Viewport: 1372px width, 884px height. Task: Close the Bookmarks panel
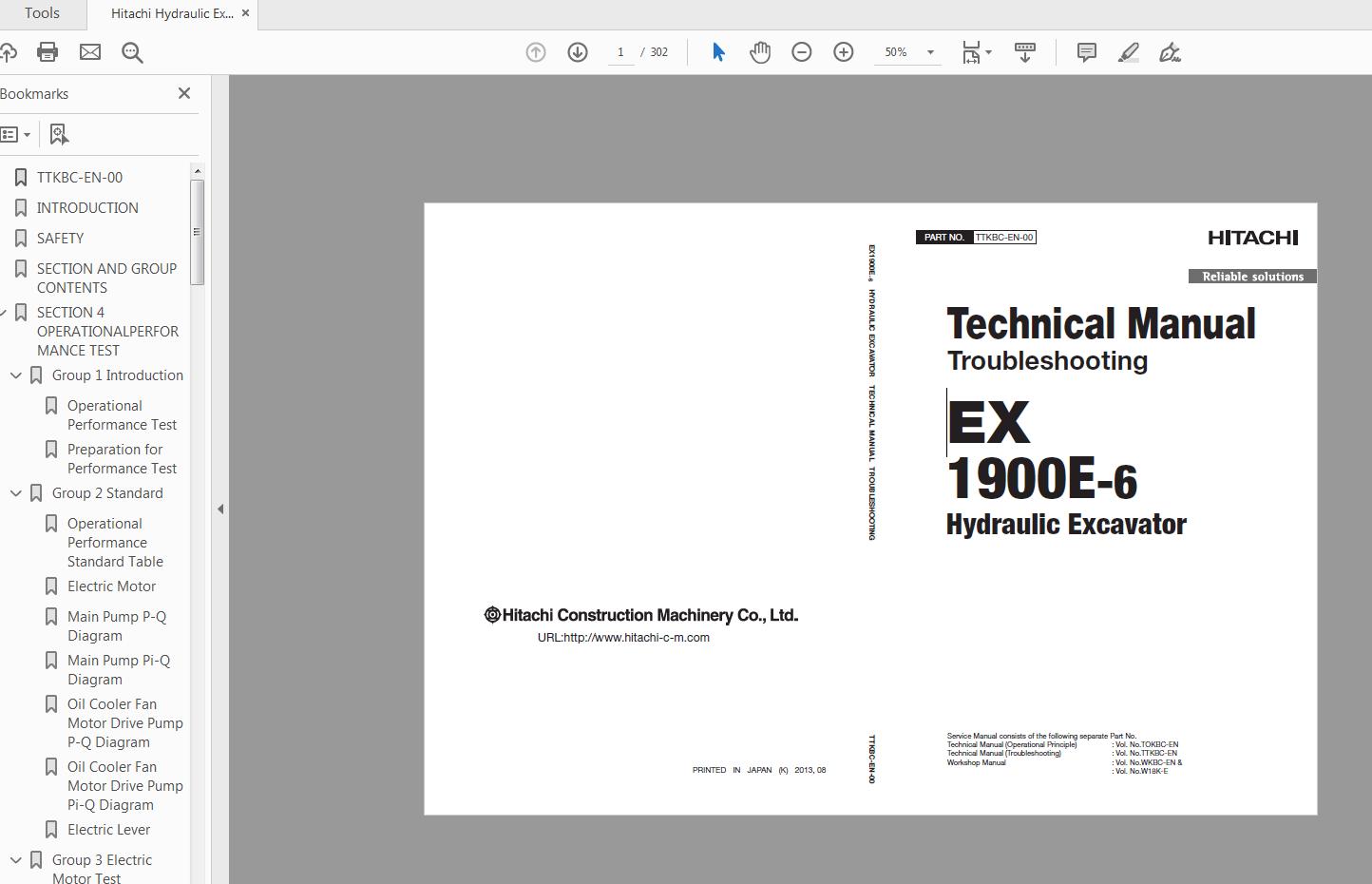[184, 93]
